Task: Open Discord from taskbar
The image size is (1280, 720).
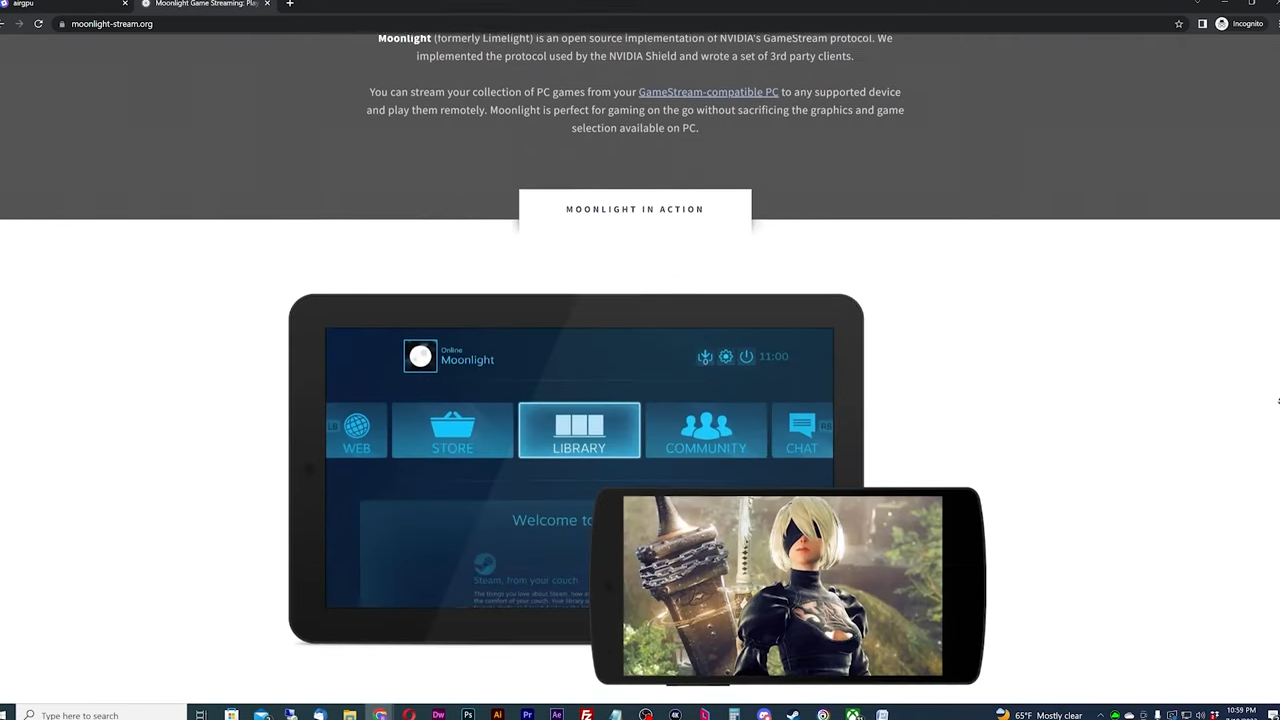Action: (764, 714)
